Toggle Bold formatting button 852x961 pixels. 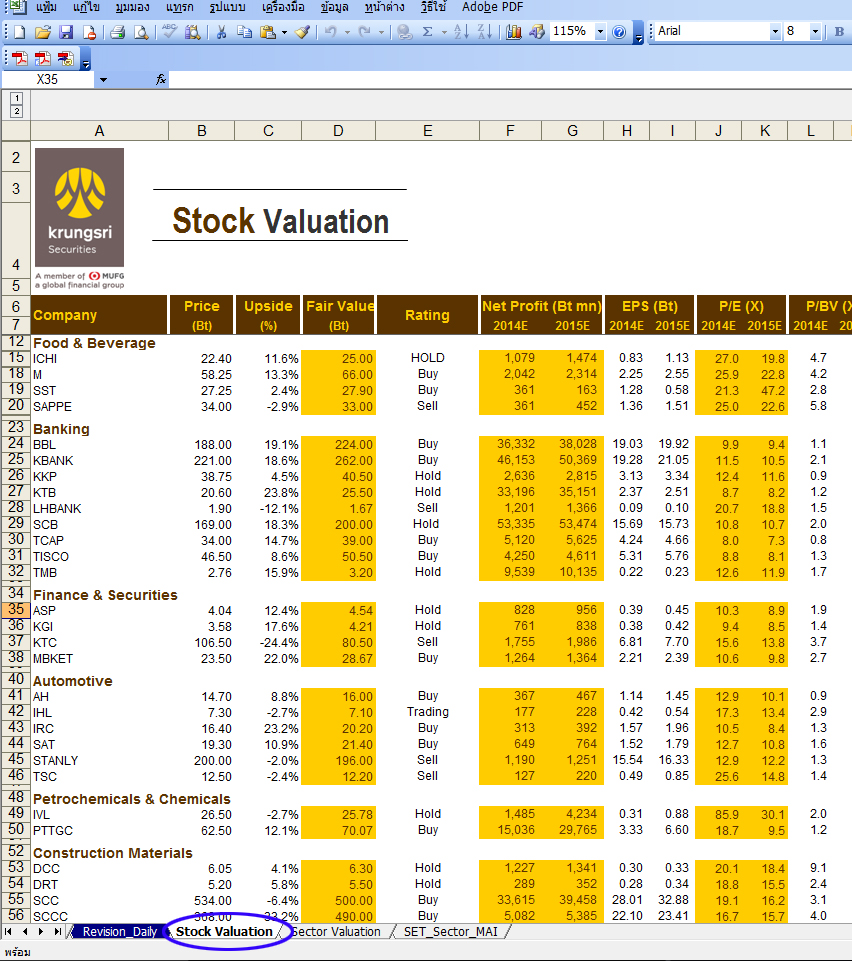(839, 32)
